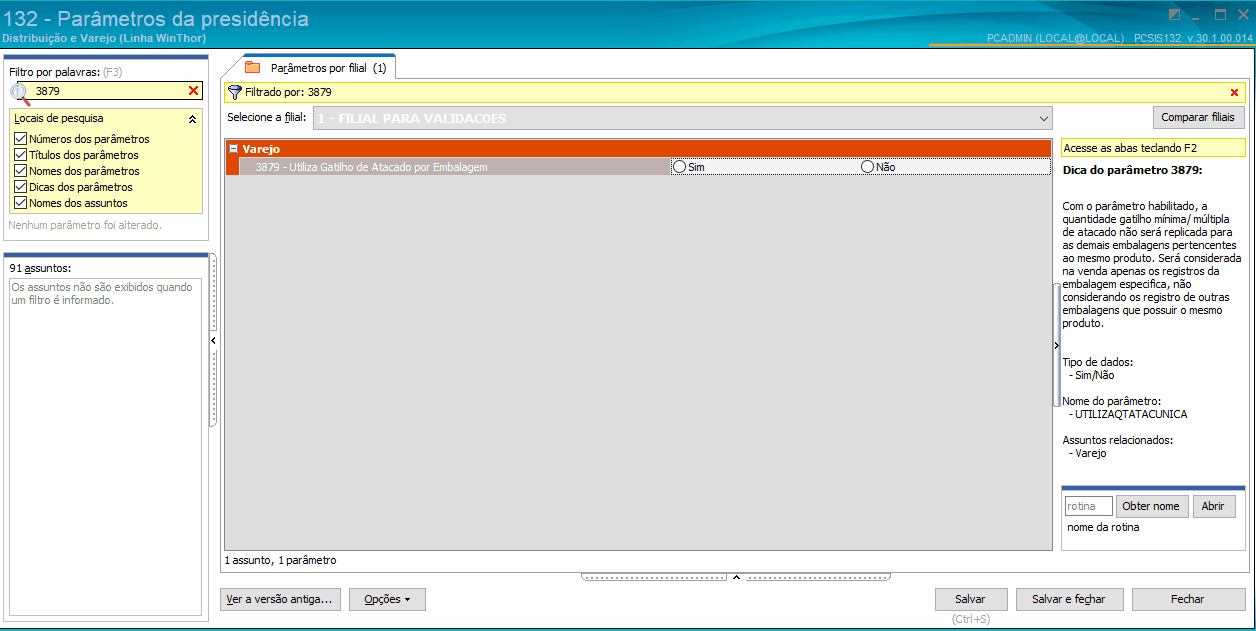Collapse the tip panel using the right splitter arrow

(1057, 345)
